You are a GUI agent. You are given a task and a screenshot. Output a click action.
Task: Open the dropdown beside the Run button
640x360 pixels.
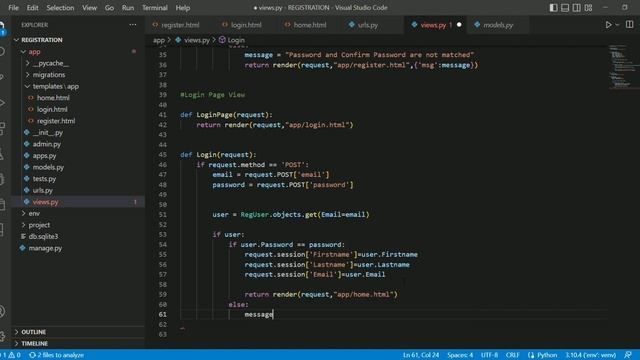click(617, 25)
